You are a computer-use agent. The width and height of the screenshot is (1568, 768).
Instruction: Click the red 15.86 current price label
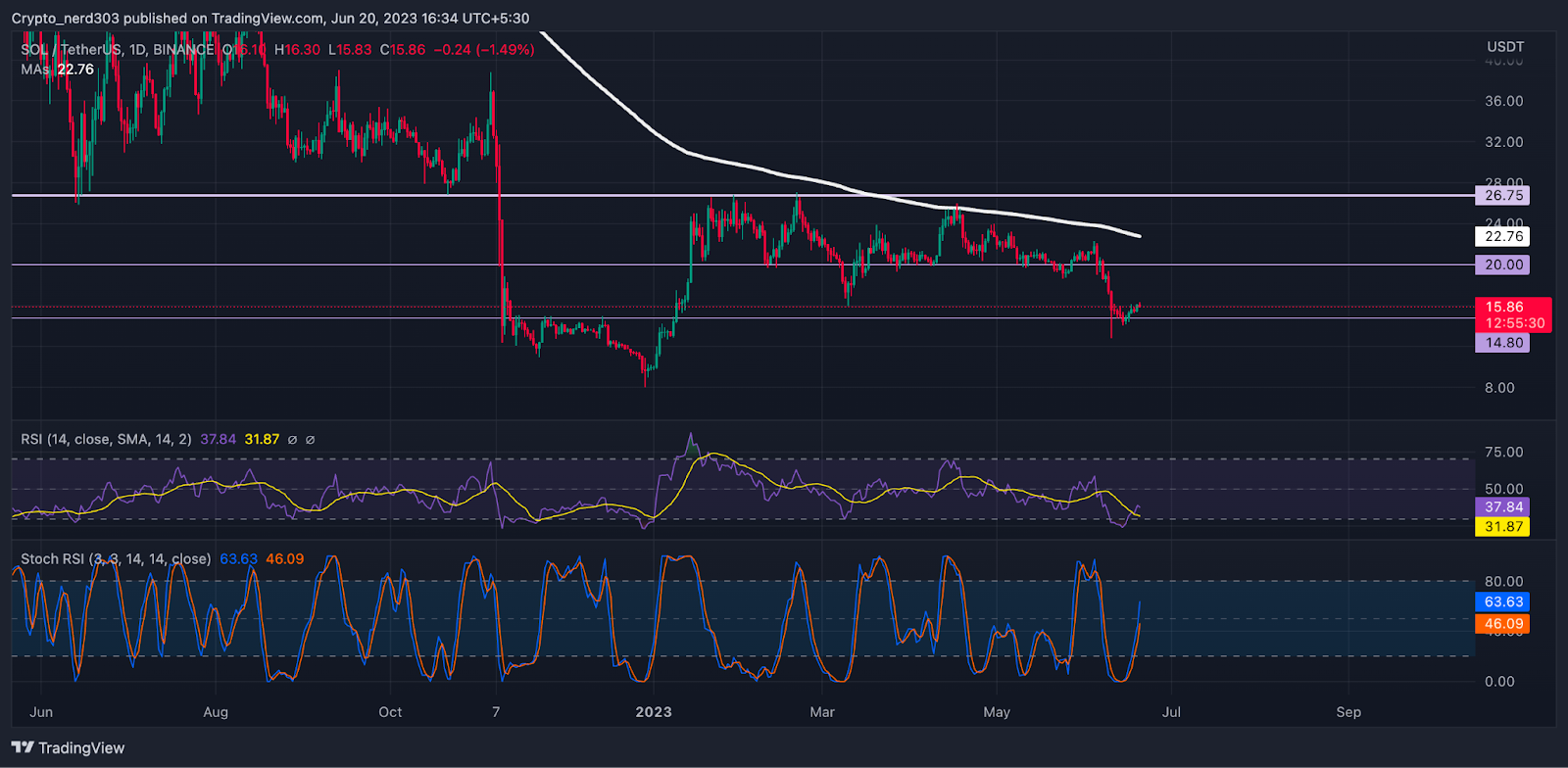(1504, 307)
